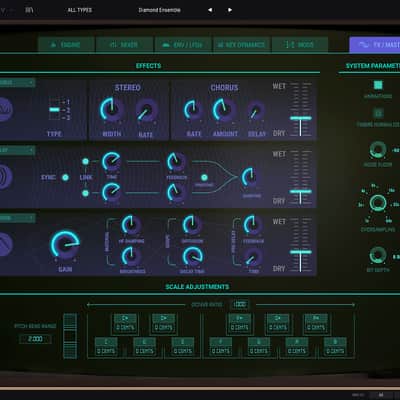Click the reverb GAIN knob
This screenshot has height=400, width=400.
65,245
